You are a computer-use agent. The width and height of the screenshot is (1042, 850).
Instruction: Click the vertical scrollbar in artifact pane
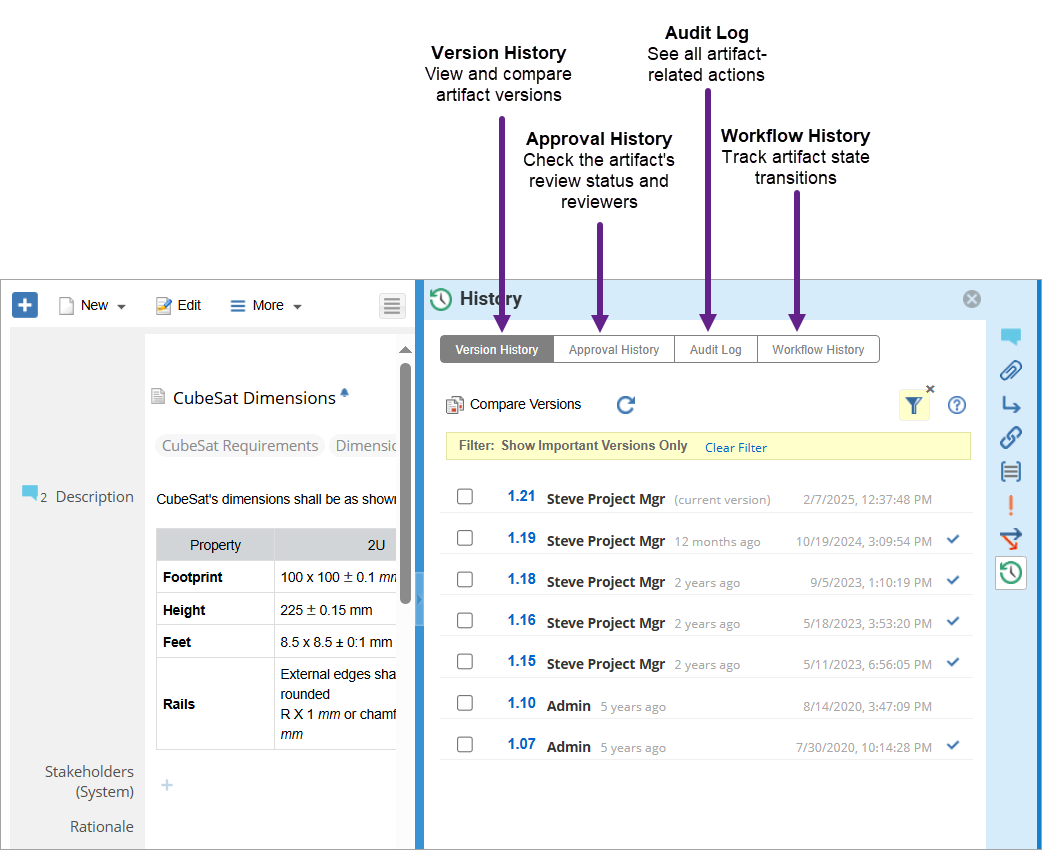click(405, 480)
